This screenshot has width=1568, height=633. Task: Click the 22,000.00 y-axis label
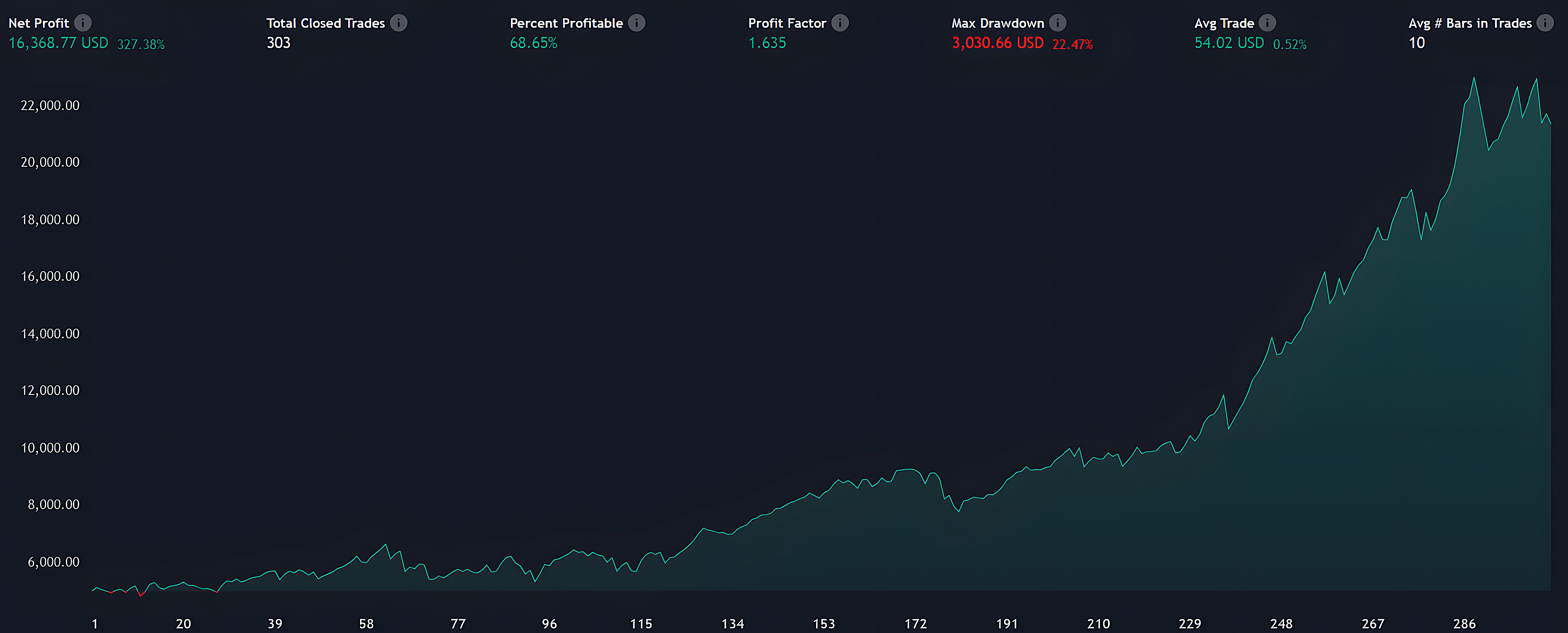click(x=50, y=106)
